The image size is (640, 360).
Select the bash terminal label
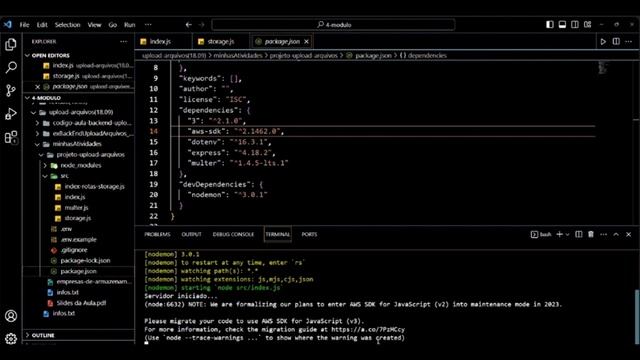coord(541,234)
